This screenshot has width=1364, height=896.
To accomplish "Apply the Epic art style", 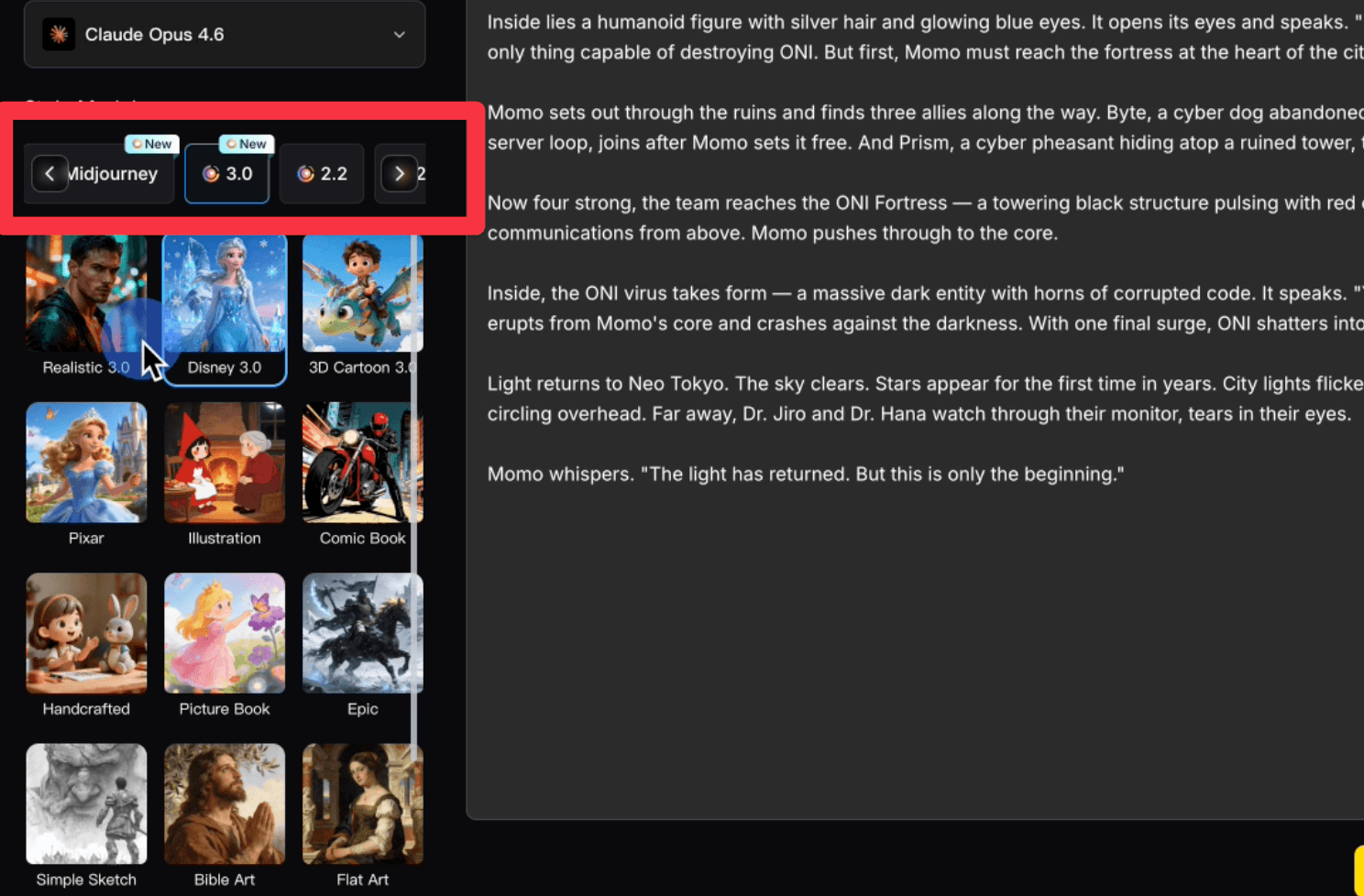I will tap(362, 633).
